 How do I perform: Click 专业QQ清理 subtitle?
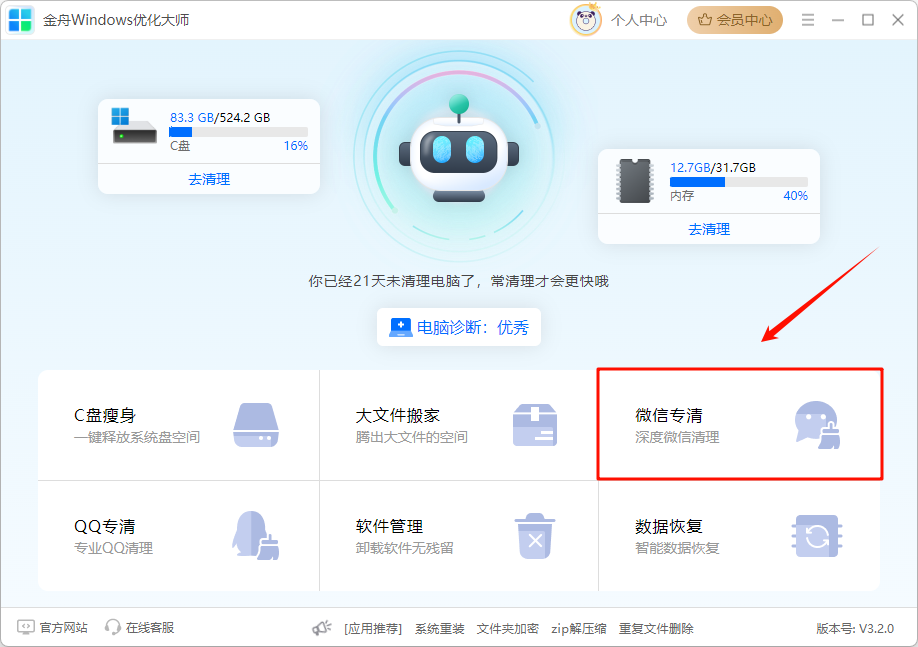pos(114,548)
